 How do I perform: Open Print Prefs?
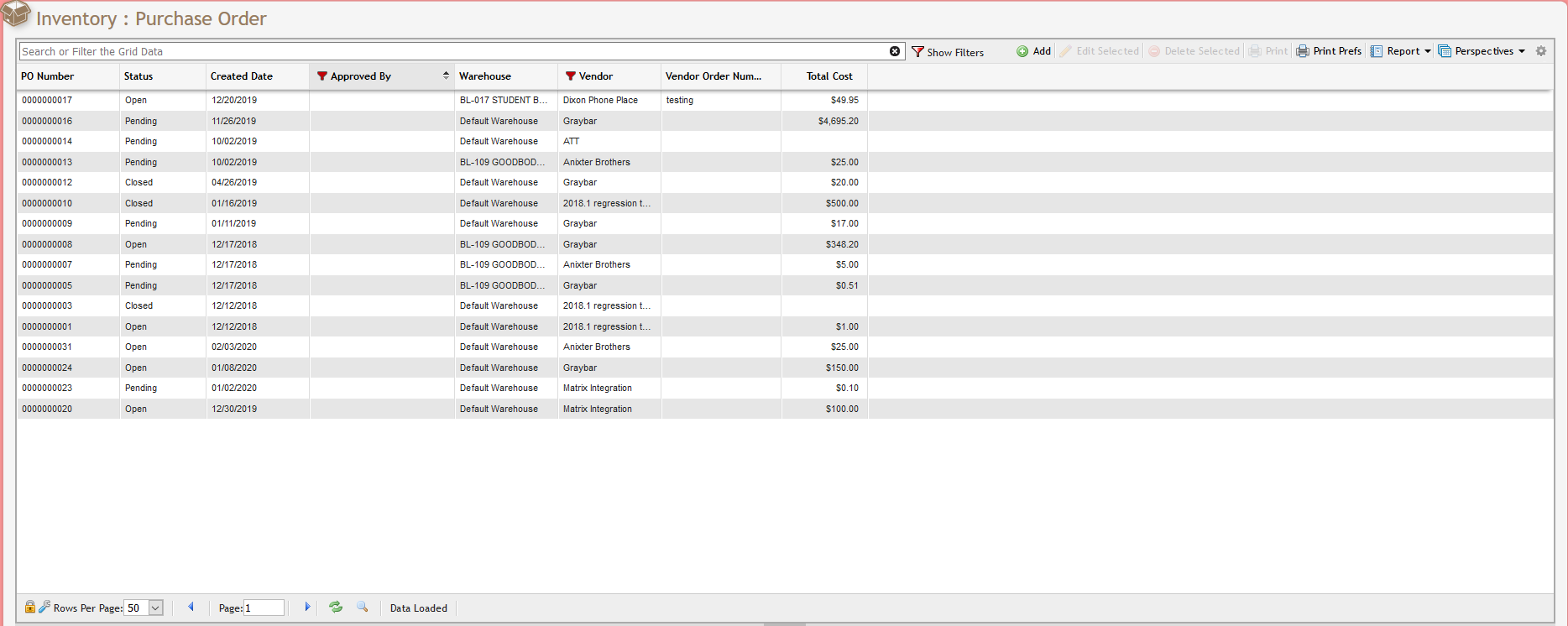tap(1329, 51)
